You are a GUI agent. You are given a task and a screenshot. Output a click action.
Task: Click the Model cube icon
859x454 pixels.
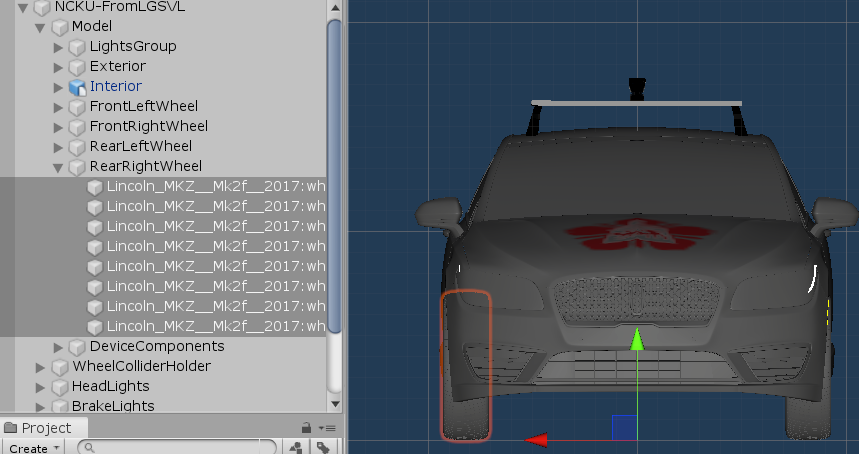[59, 27]
